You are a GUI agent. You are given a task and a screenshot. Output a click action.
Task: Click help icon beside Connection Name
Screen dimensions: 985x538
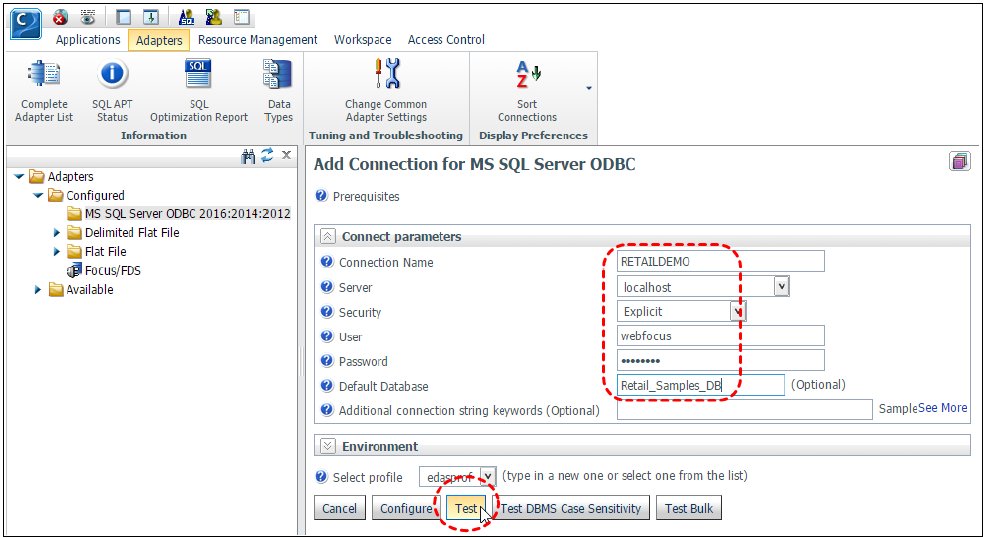point(327,261)
